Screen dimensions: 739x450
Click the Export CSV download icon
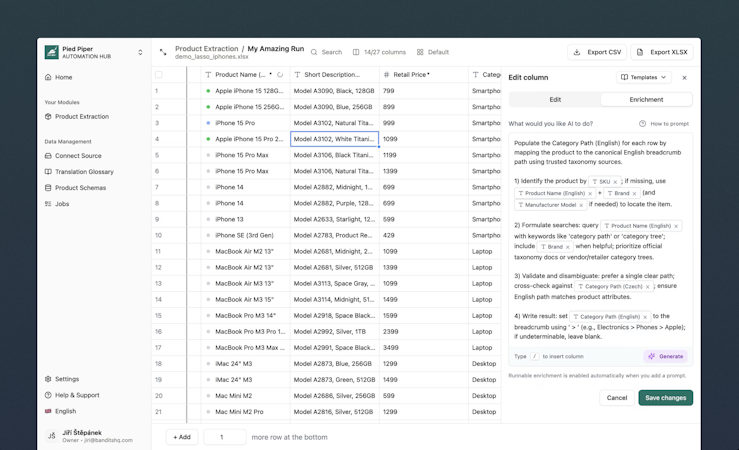click(x=577, y=52)
